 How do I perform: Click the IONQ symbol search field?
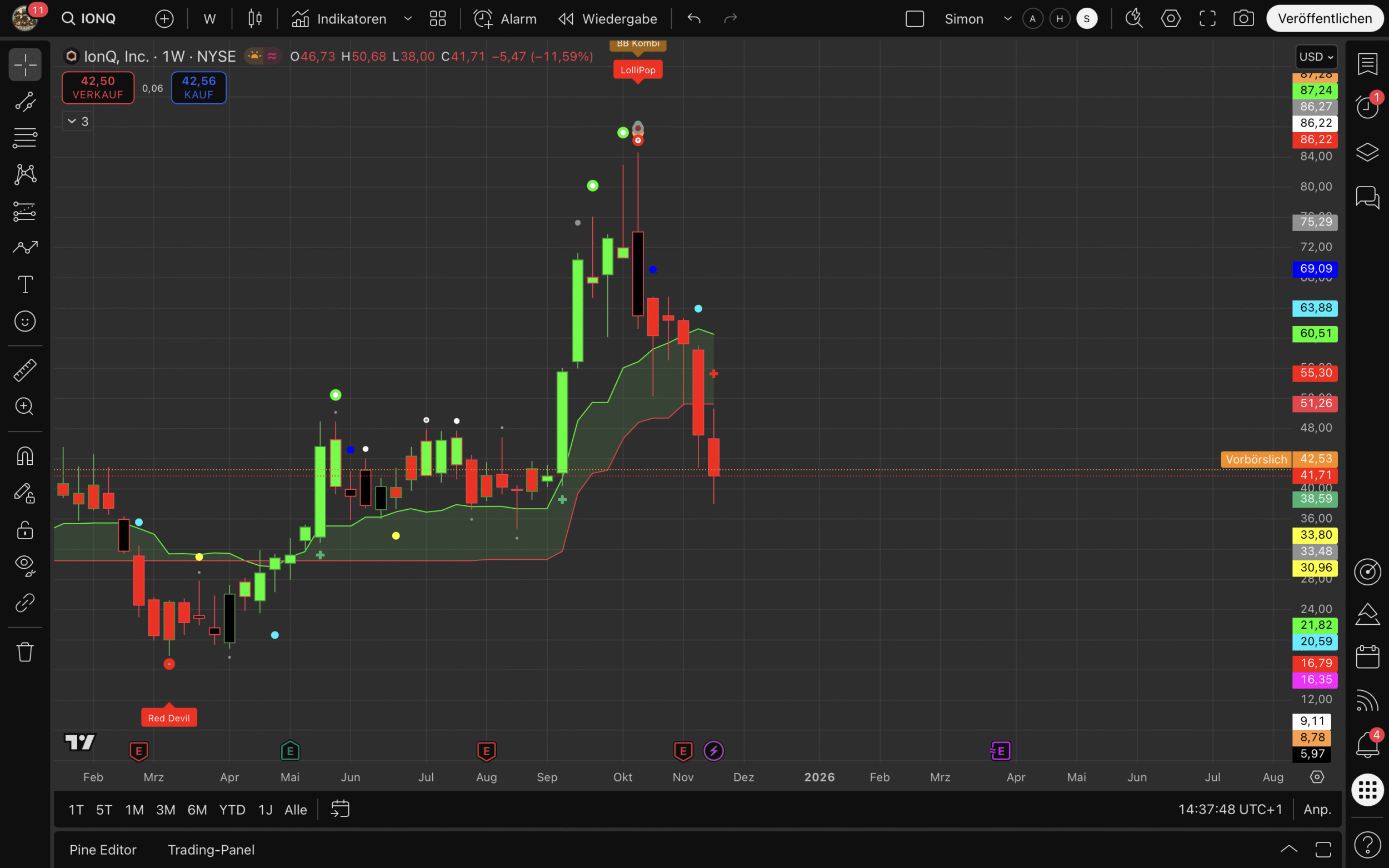pyautogui.click(x=97, y=18)
